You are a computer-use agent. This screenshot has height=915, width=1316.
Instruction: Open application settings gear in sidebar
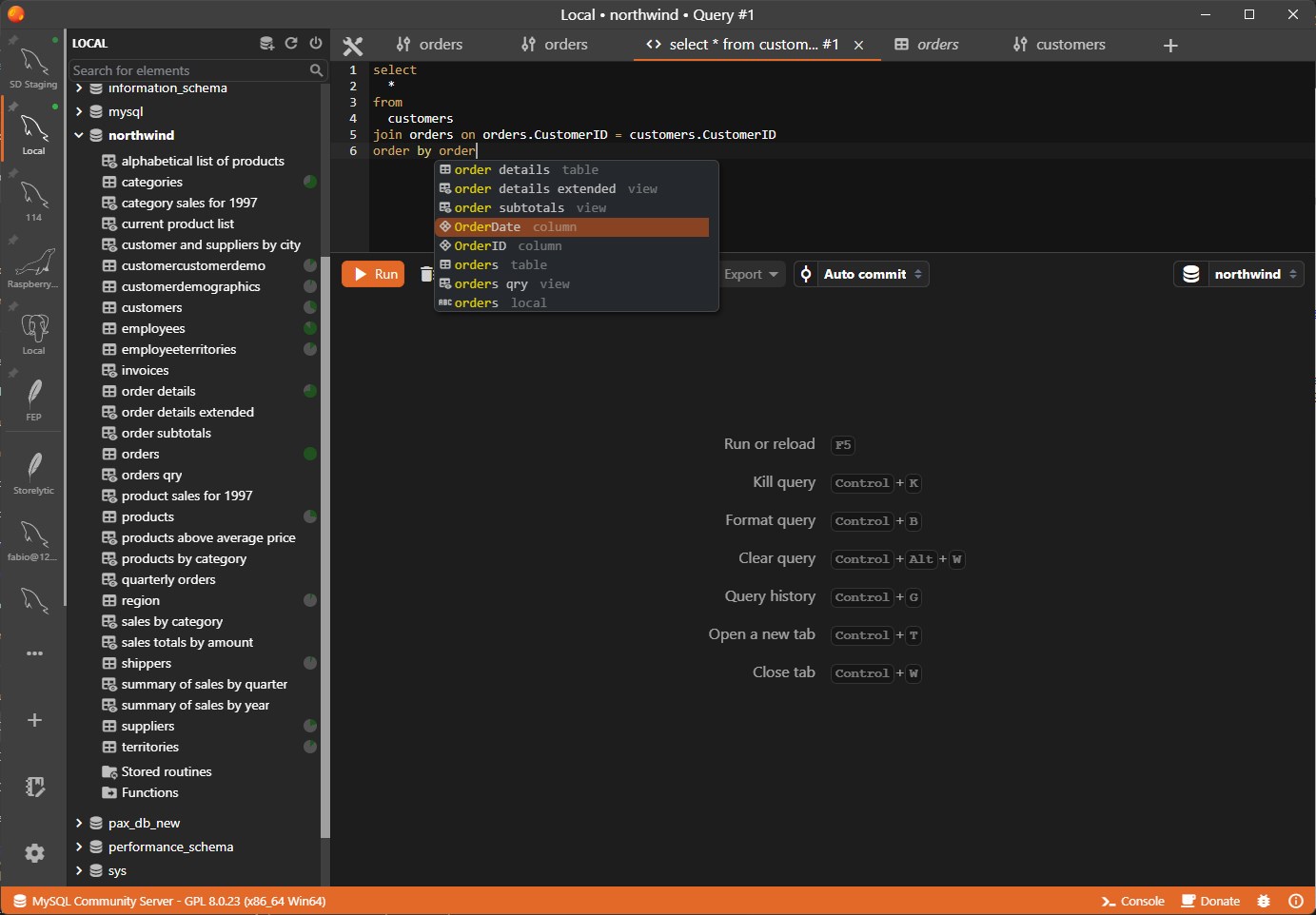point(35,853)
